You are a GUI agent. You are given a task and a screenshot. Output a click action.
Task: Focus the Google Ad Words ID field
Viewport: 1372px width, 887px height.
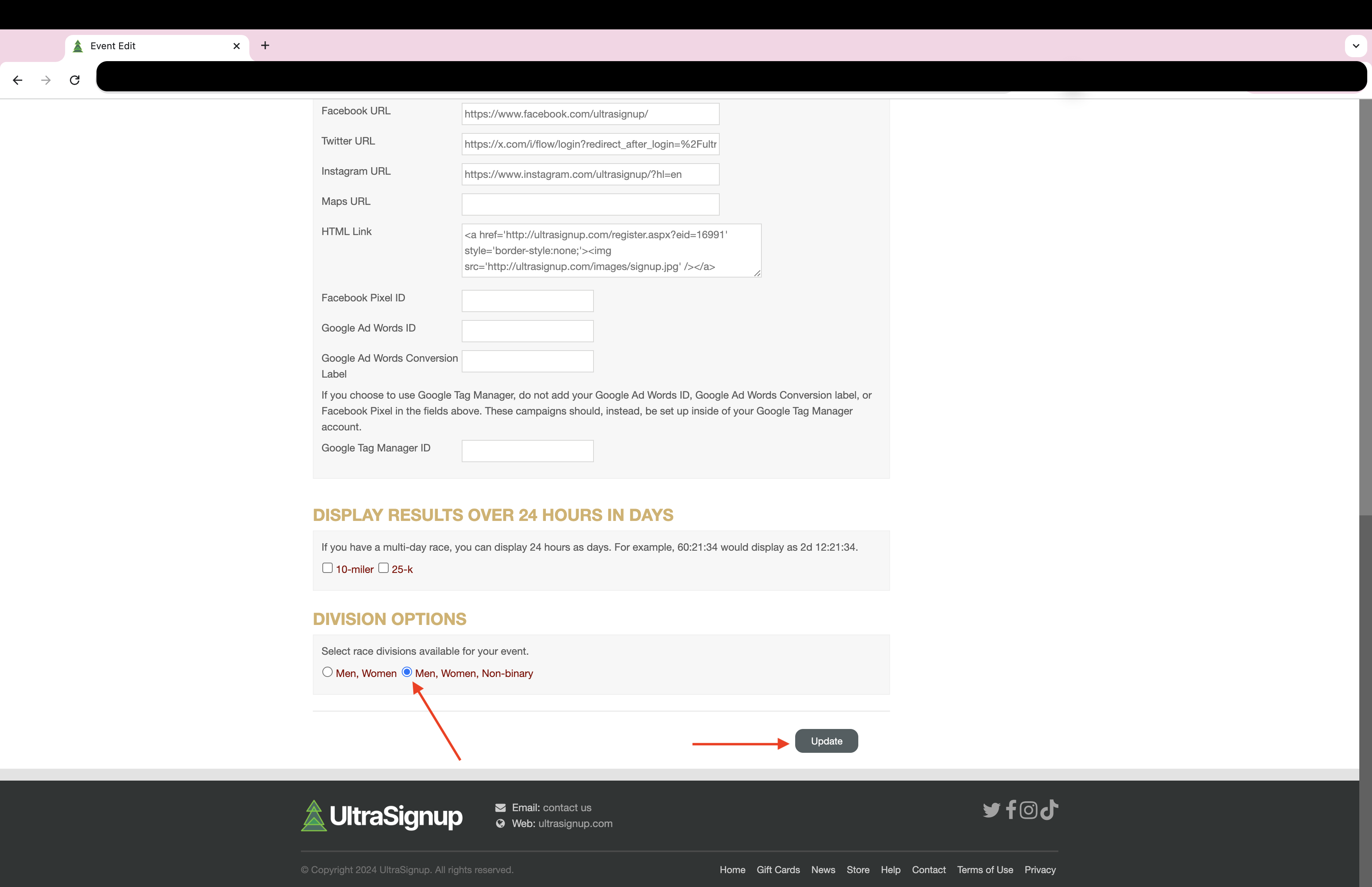tap(527, 331)
